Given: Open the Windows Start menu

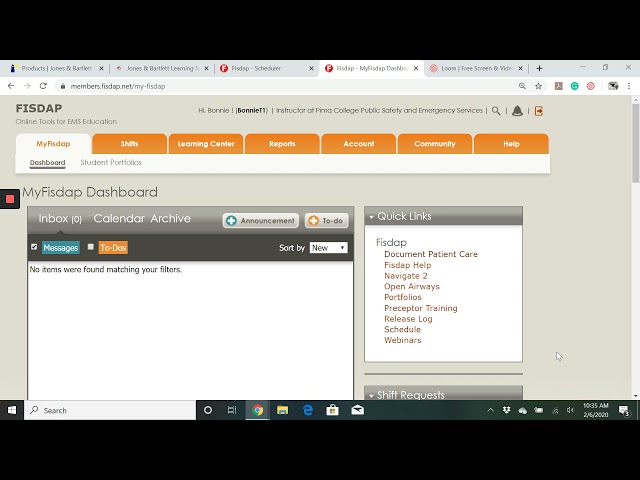Looking at the screenshot, I should tap(11, 410).
